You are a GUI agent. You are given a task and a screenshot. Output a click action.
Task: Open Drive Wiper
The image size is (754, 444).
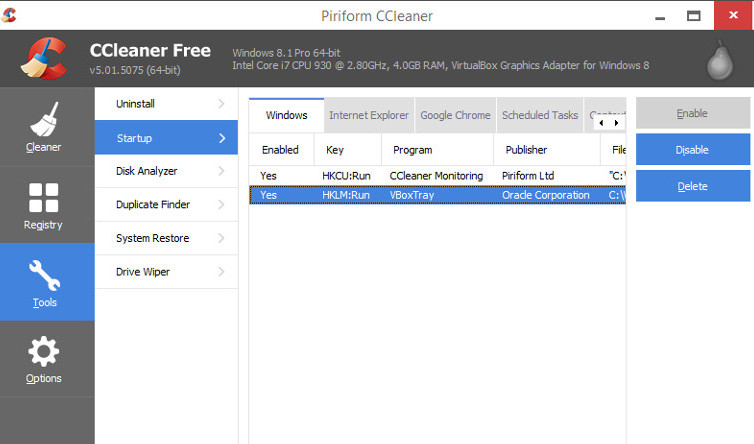[166, 272]
